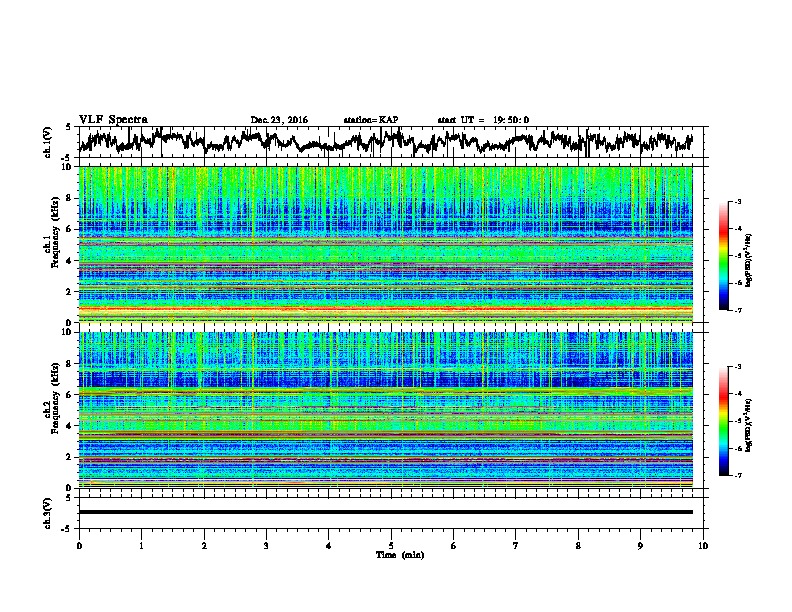Click the "ch.3(V)" axis label
Image resolution: width=792 pixels, height=612 pixels.
[48, 513]
